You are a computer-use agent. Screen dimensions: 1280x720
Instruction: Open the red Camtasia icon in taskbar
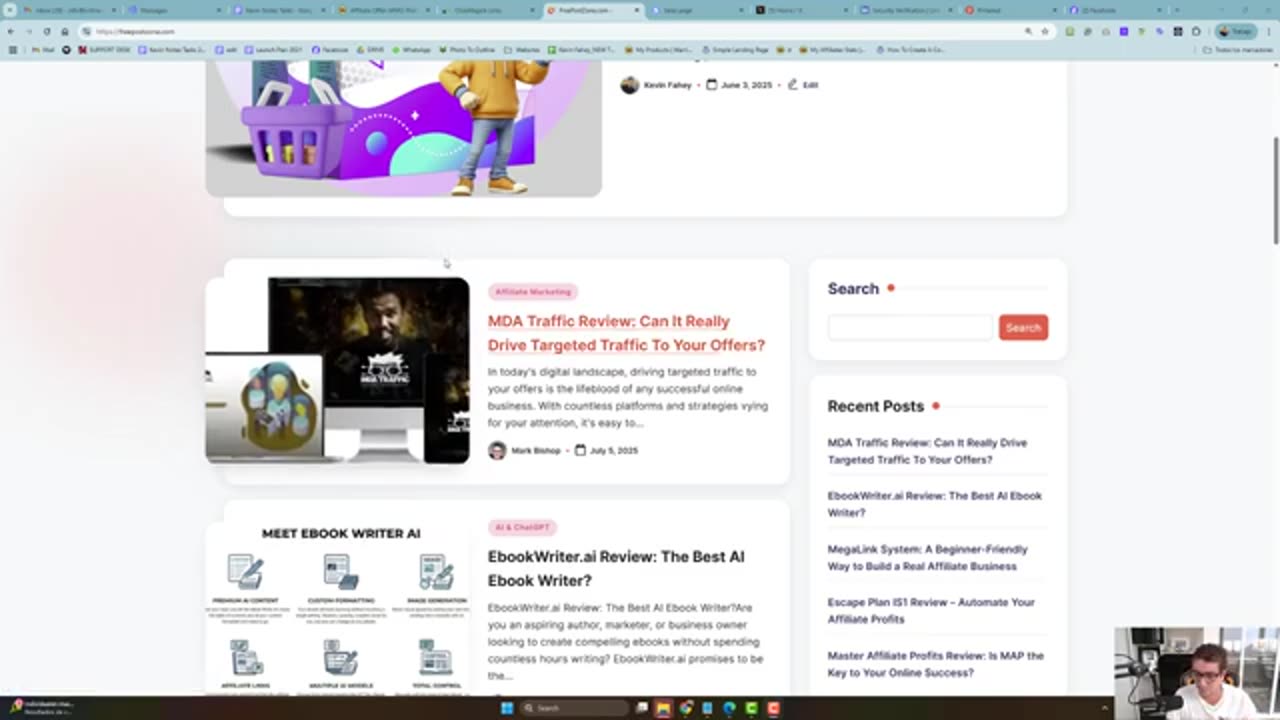click(x=773, y=708)
